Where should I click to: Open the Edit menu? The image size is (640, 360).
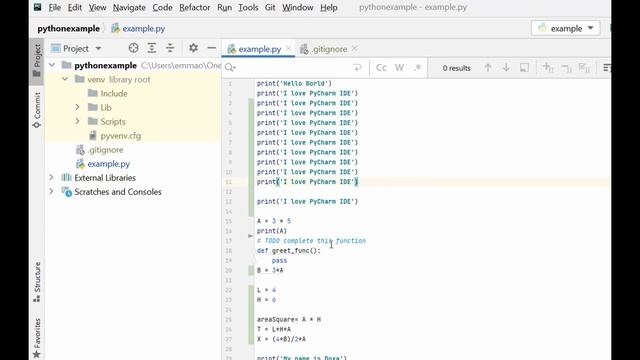coord(75,7)
